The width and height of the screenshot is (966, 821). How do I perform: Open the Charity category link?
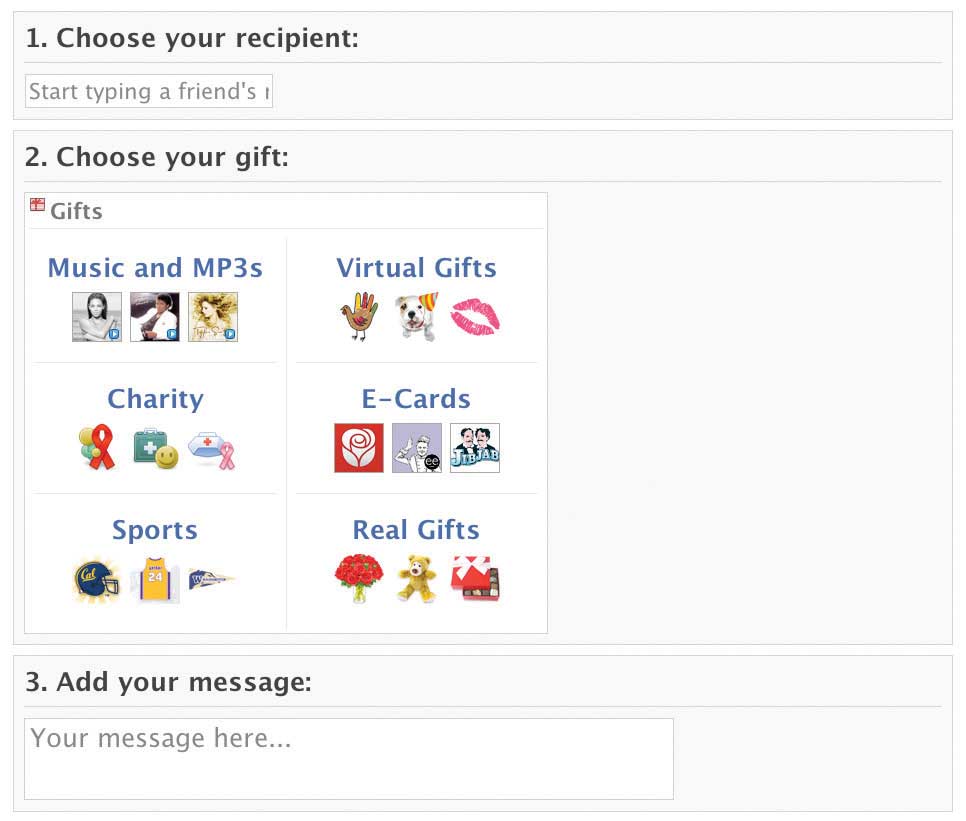click(x=155, y=399)
